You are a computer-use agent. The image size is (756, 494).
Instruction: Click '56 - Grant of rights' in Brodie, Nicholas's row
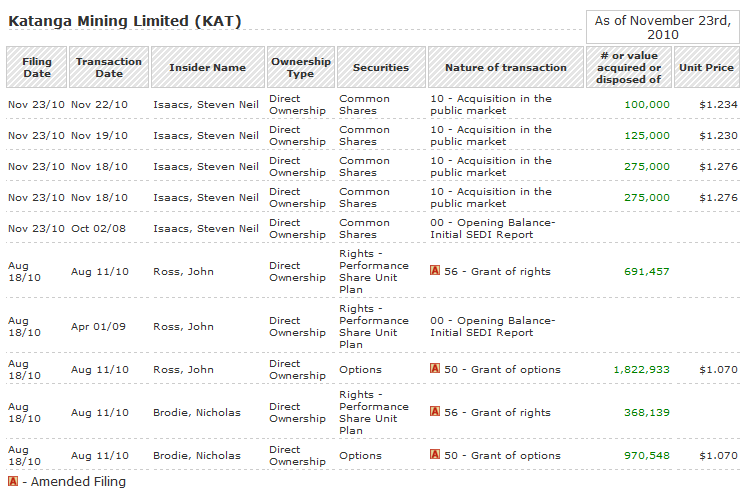pyautogui.click(x=498, y=413)
